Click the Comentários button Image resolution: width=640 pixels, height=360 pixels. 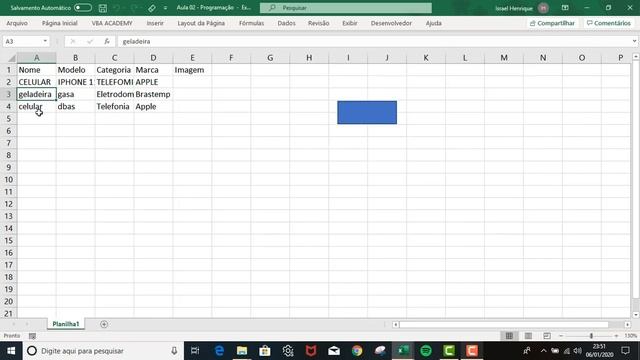(x=609, y=23)
